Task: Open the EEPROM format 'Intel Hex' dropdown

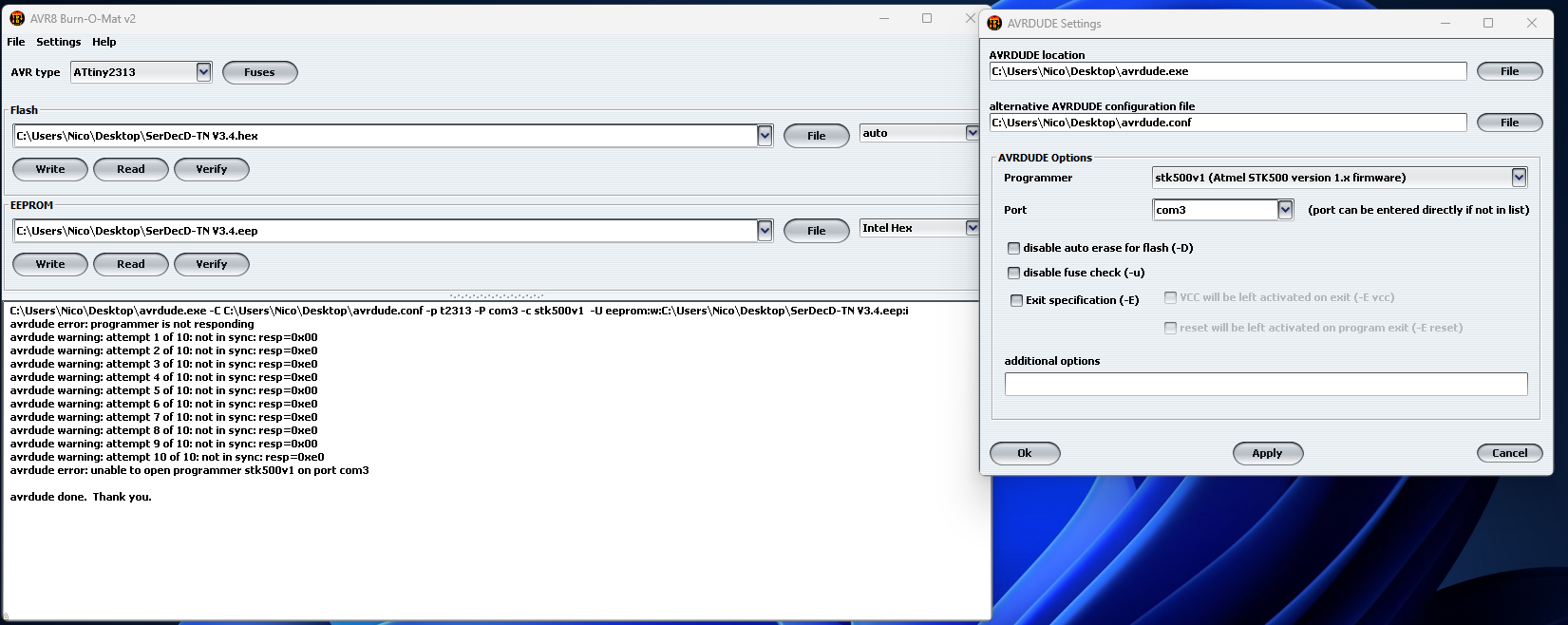Action: pos(972,228)
